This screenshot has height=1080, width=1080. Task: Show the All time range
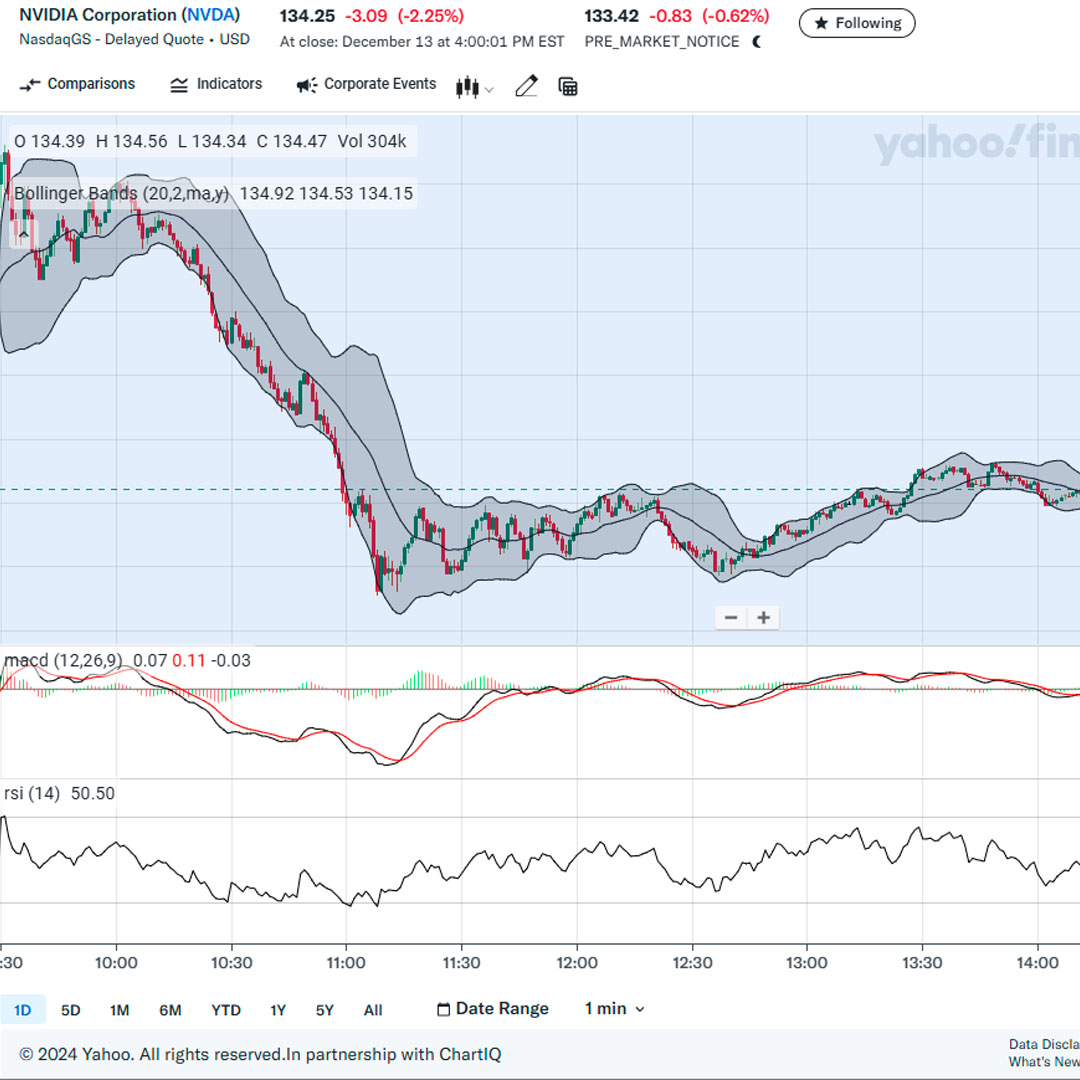point(373,1010)
